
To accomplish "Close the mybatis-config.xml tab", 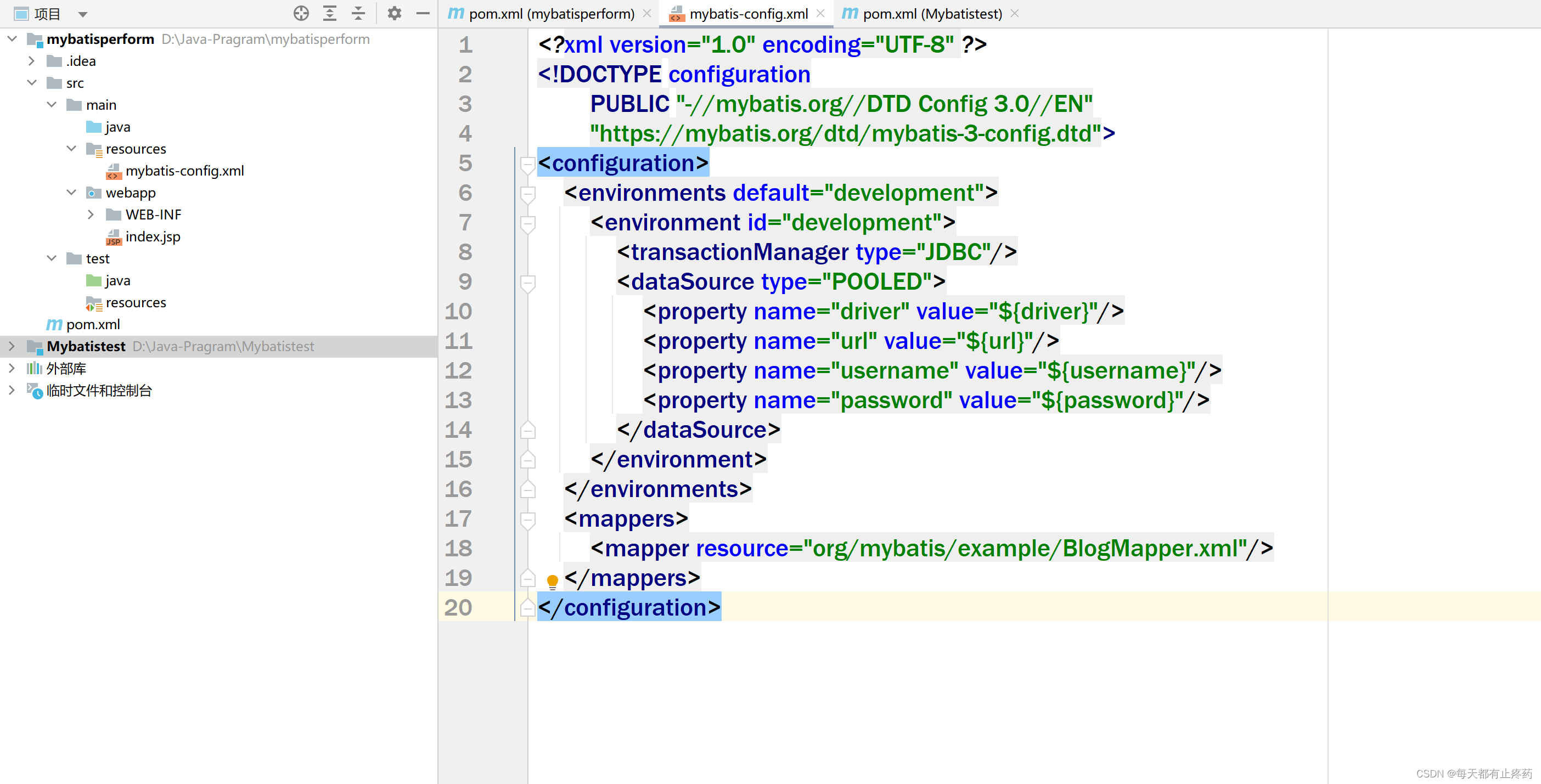I will click(820, 13).
